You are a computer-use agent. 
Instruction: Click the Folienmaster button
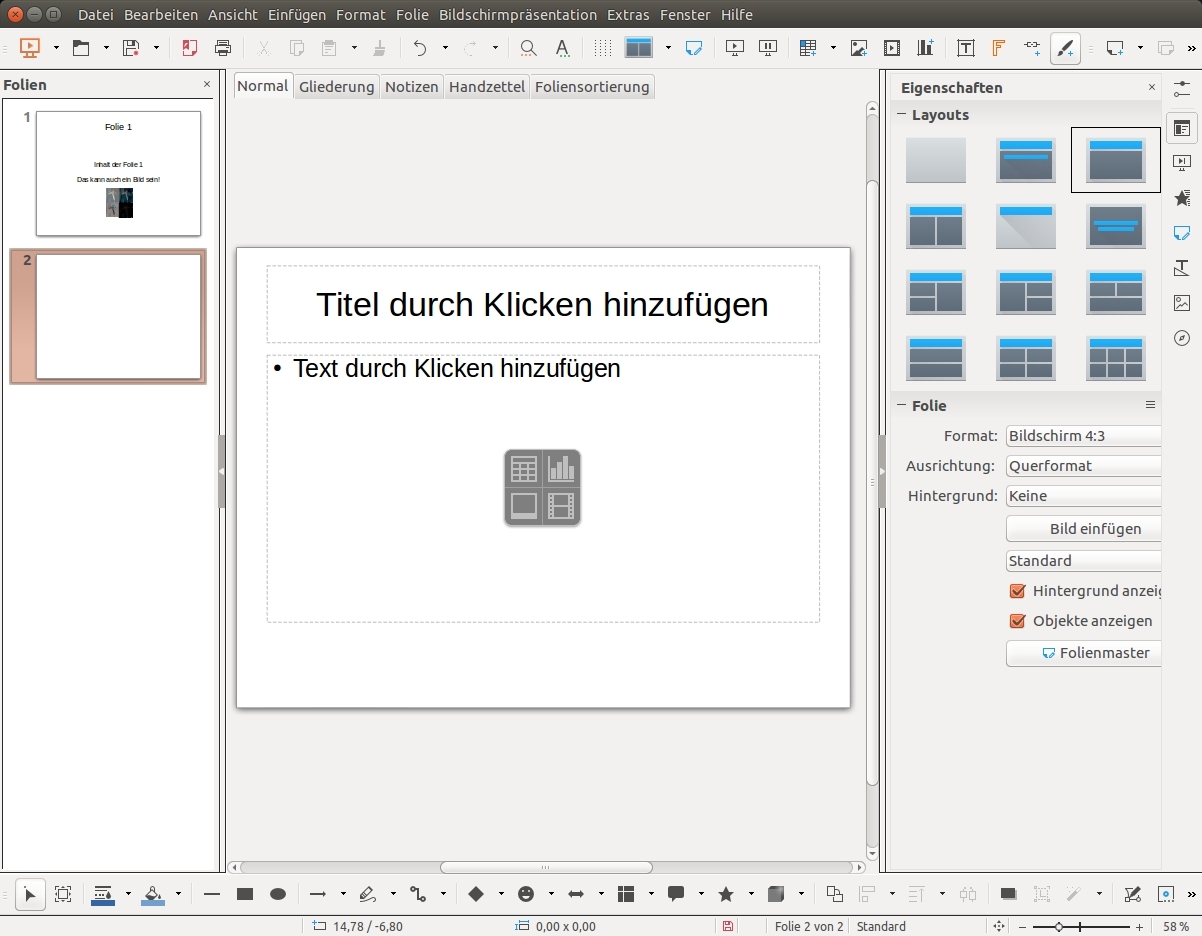(1083, 653)
